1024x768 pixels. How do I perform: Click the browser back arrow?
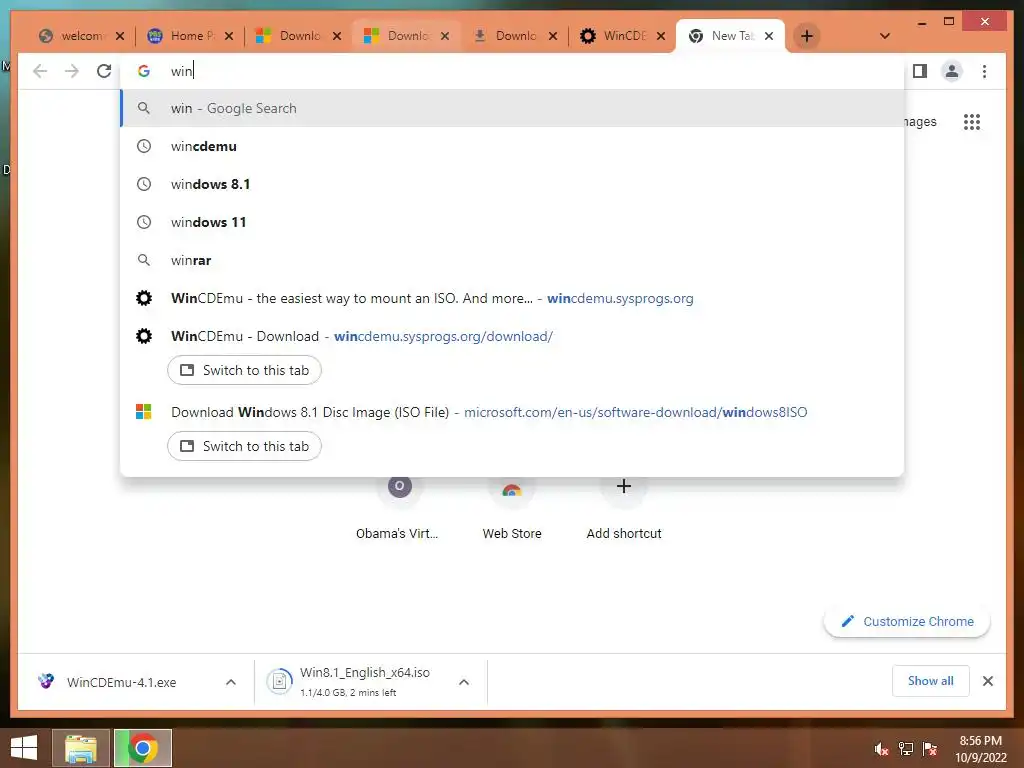point(40,71)
